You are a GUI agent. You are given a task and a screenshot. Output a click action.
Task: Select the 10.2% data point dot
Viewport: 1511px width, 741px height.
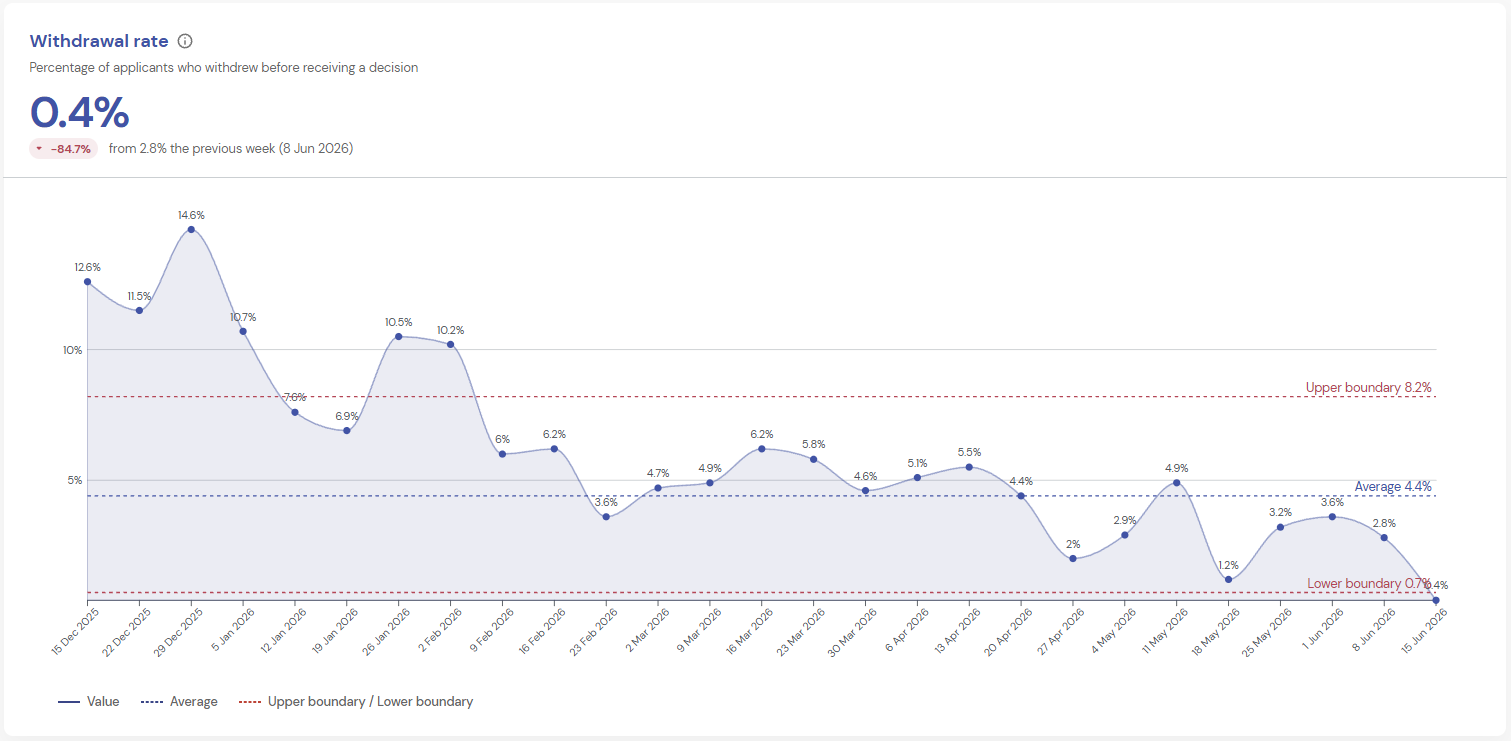(450, 344)
